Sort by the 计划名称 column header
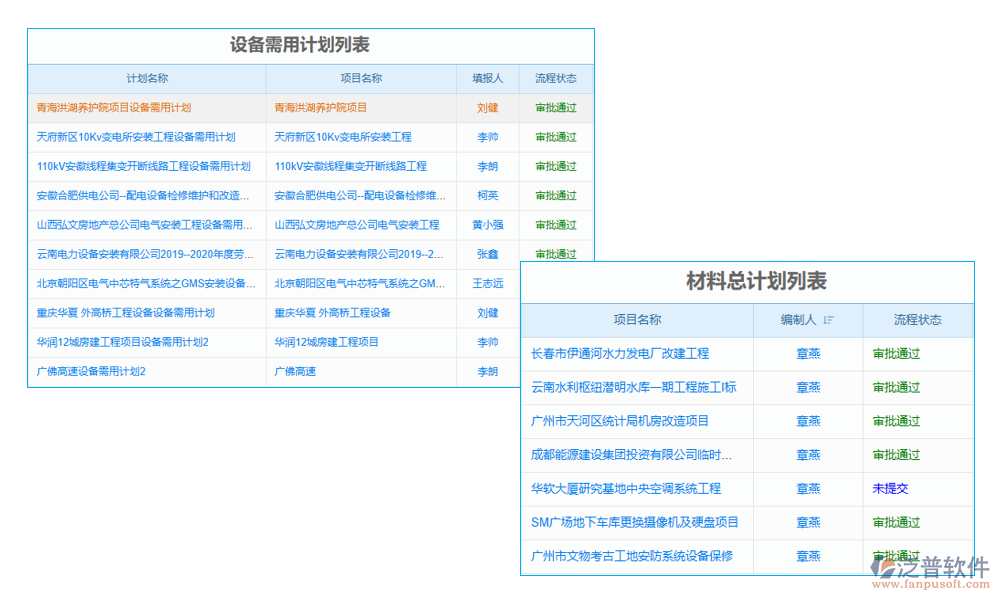Screen dimensions: 1000x600 pyautogui.click(x=145, y=79)
